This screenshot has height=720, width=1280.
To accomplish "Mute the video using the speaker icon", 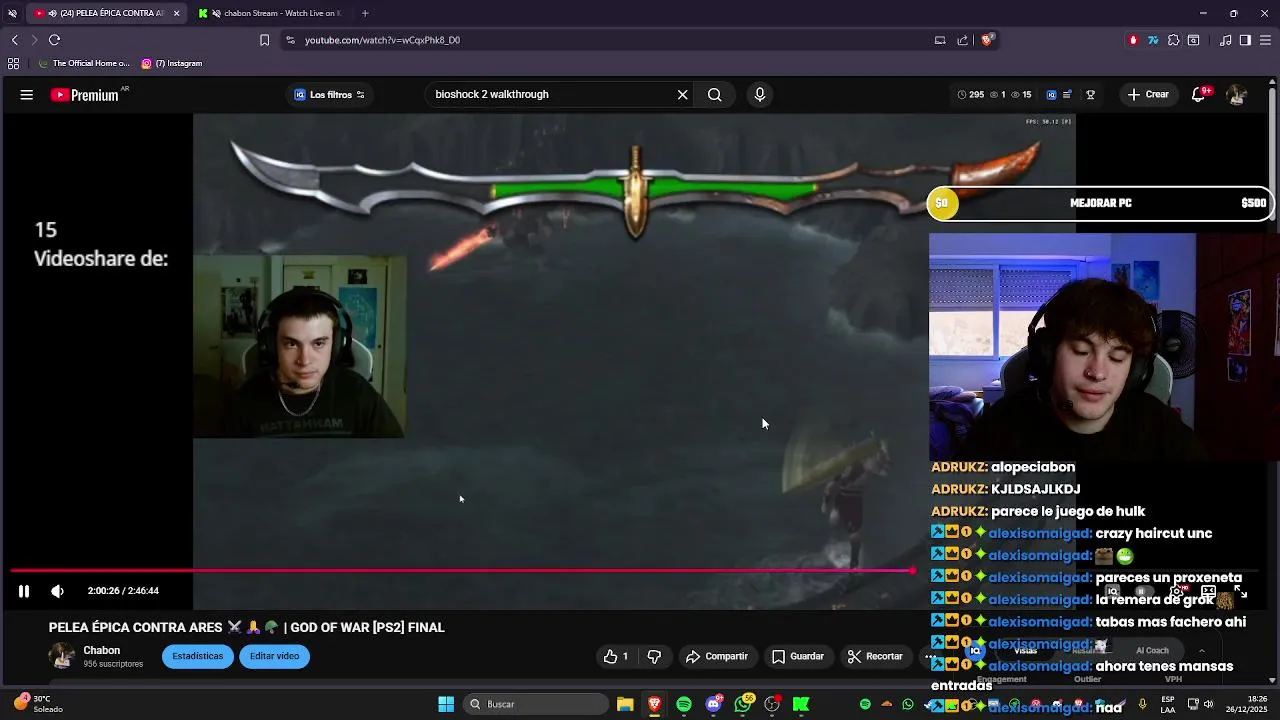I will click(57, 591).
